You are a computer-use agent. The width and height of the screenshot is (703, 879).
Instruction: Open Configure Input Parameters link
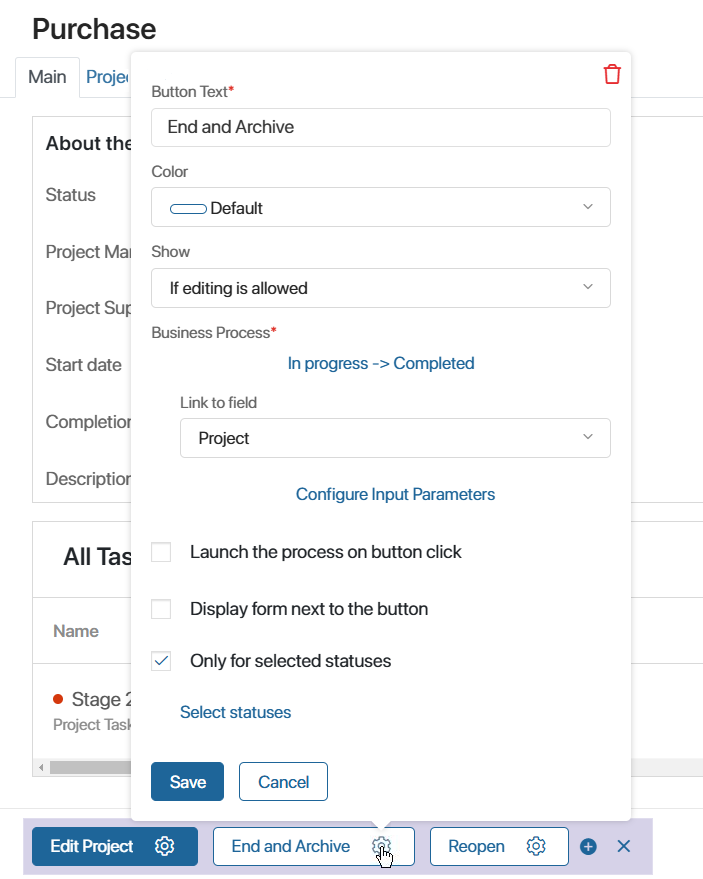click(x=395, y=494)
